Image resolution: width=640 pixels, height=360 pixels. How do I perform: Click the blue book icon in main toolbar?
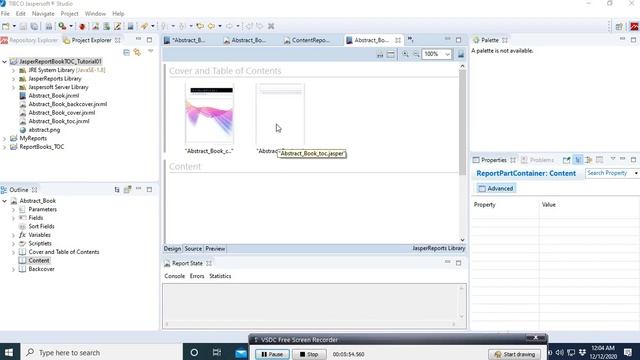pyautogui.click(x=130, y=26)
